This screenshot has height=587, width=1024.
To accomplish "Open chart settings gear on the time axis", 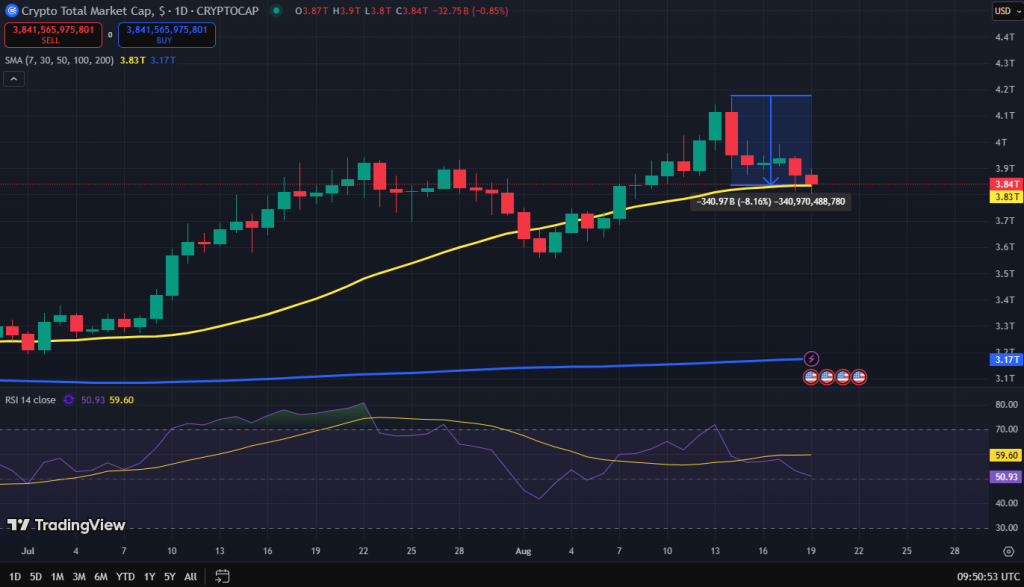I will click(x=1008, y=551).
